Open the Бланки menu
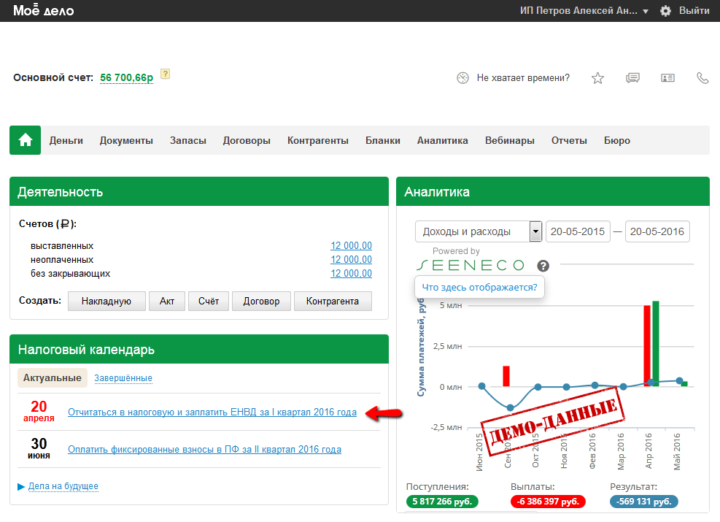The height and width of the screenshot is (522, 720). (383, 140)
